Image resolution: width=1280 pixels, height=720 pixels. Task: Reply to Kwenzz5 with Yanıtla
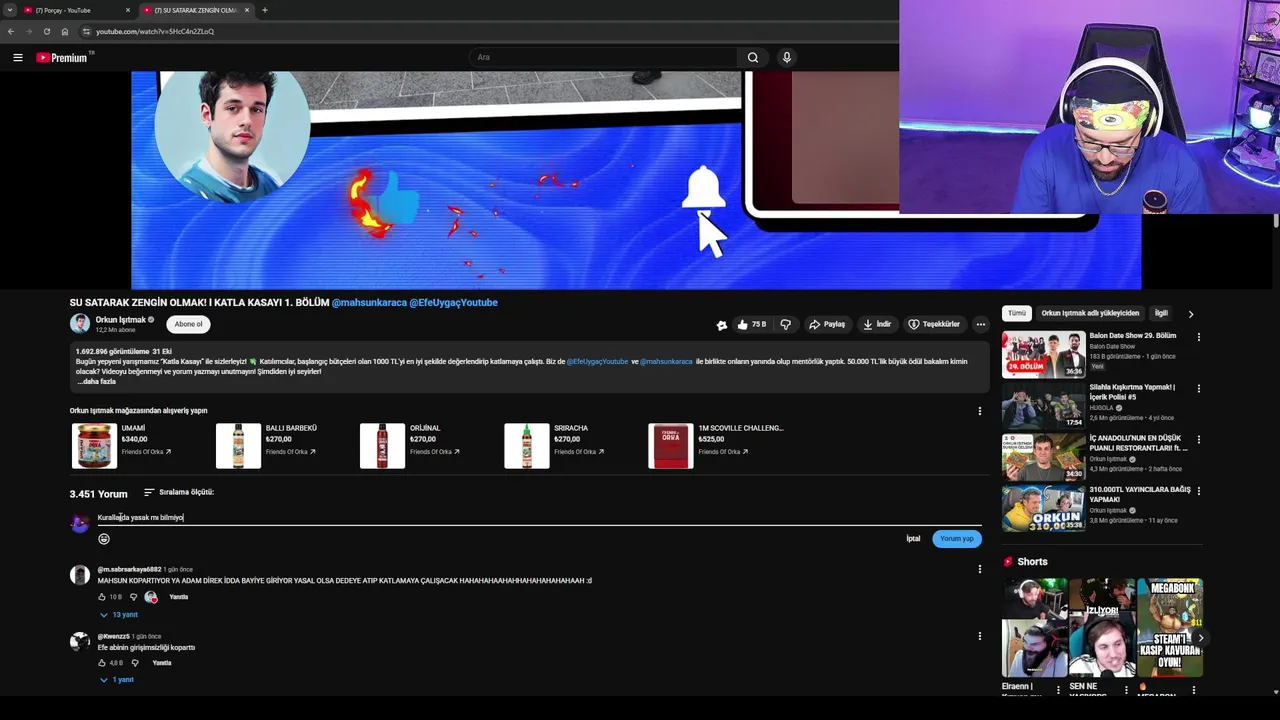(162, 663)
